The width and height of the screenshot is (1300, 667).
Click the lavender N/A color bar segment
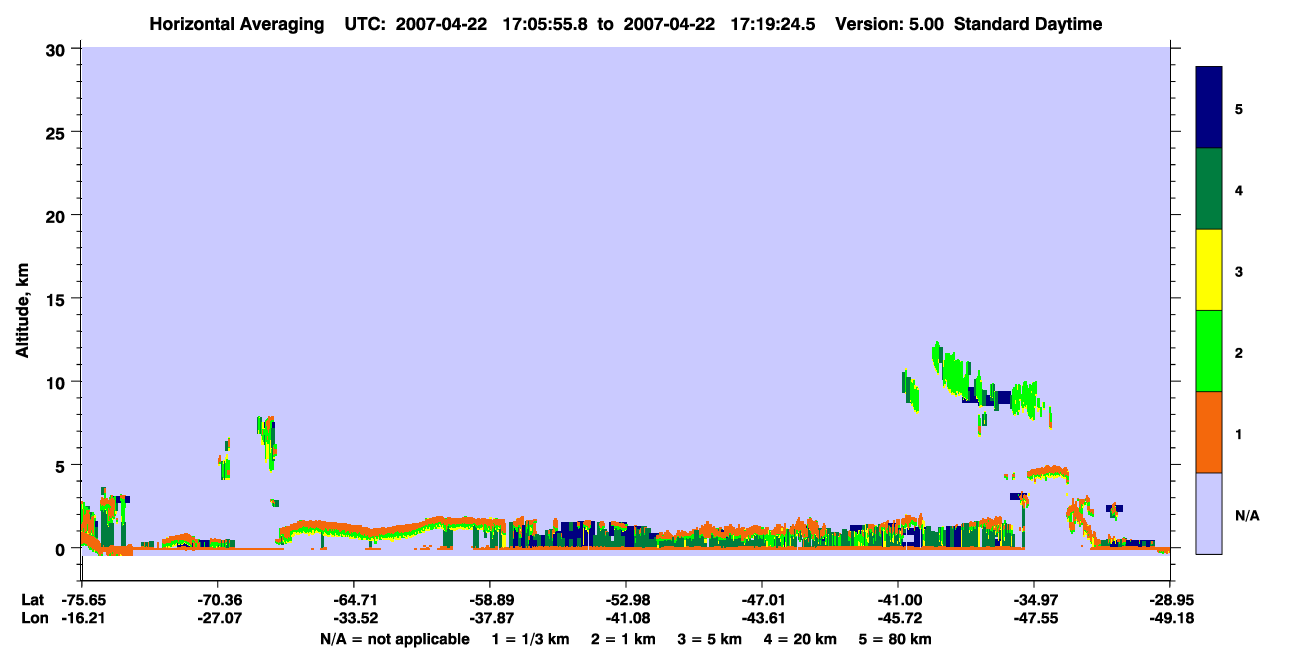tap(1209, 513)
